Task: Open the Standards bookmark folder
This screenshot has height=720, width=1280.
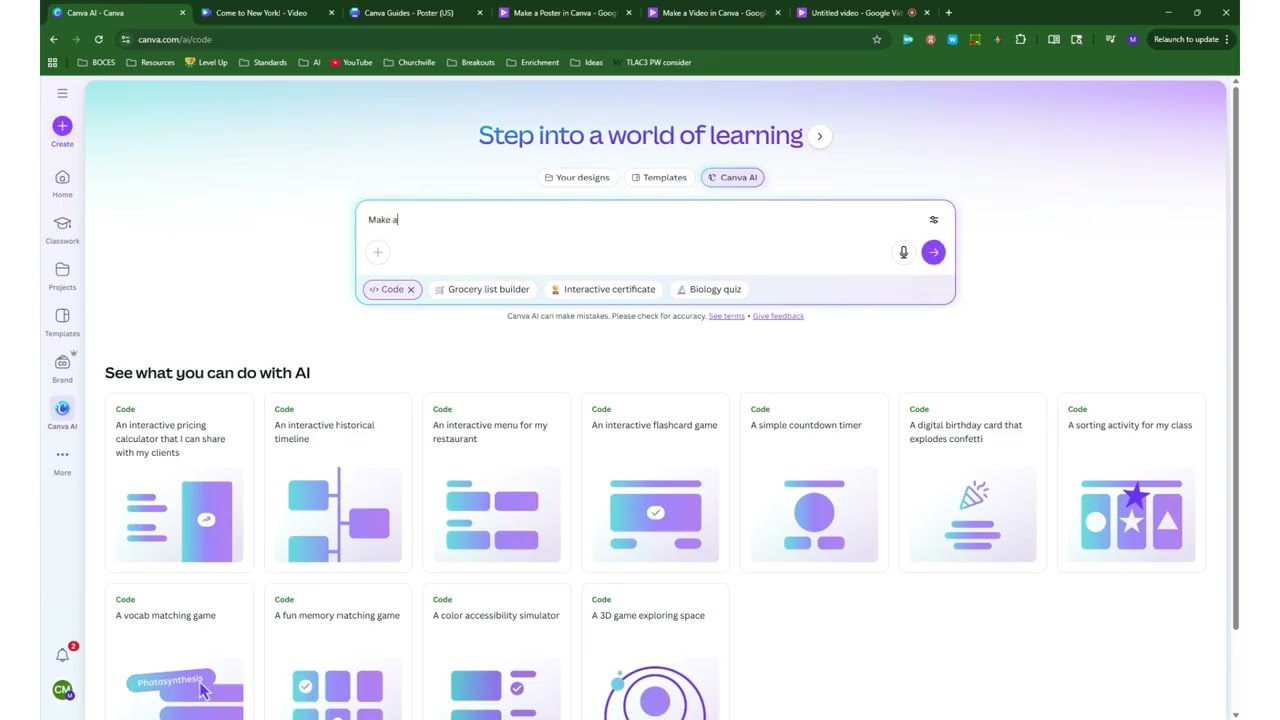Action: click(x=263, y=62)
